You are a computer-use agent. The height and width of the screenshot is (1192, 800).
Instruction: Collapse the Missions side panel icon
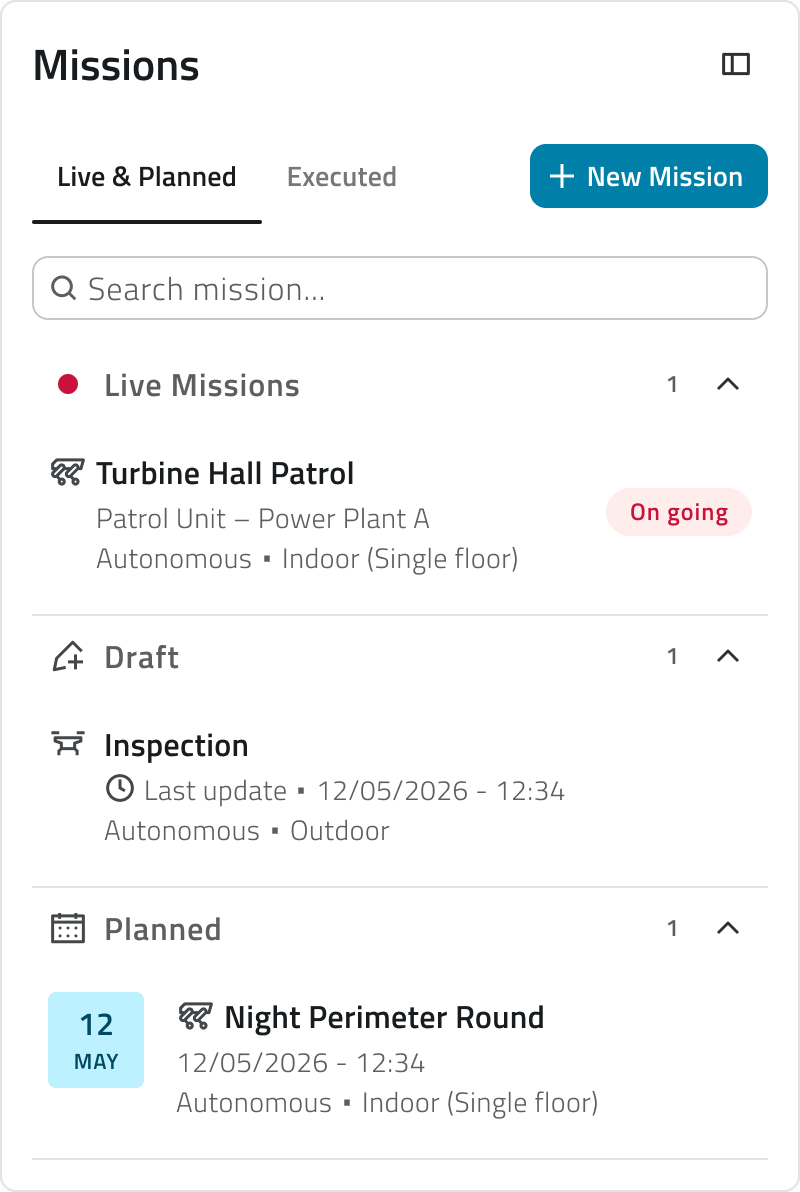(735, 65)
